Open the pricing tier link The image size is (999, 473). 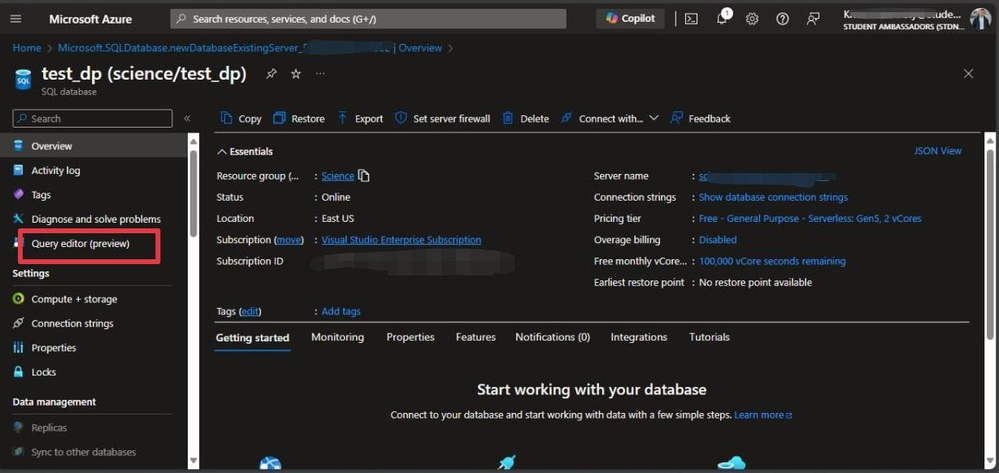click(x=810, y=219)
